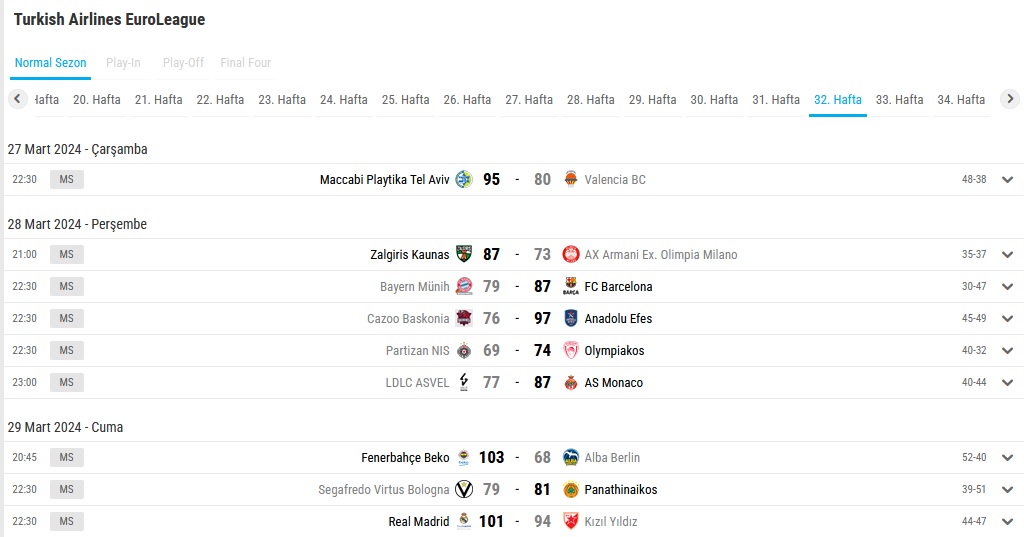Image resolution: width=1024 pixels, height=537 pixels.
Task: Switch to the Play-Off tab
Action: 183,63
